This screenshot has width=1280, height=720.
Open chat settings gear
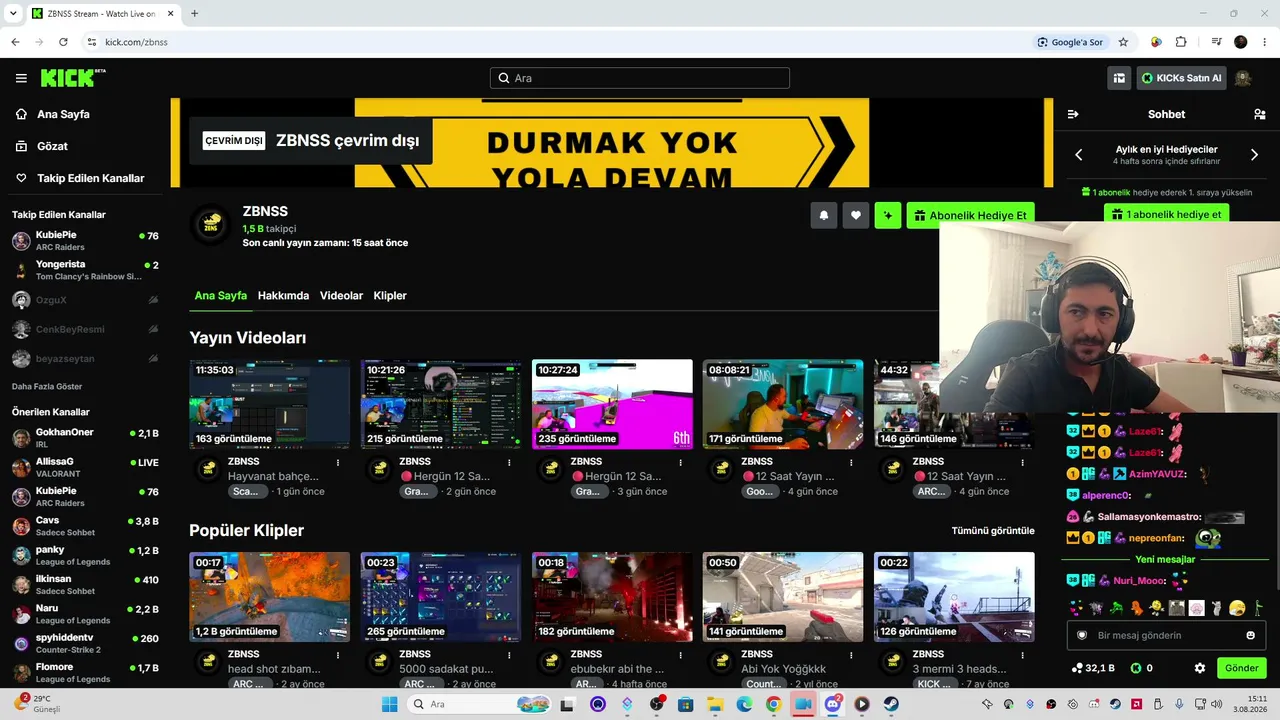(x=1200, y=668)
